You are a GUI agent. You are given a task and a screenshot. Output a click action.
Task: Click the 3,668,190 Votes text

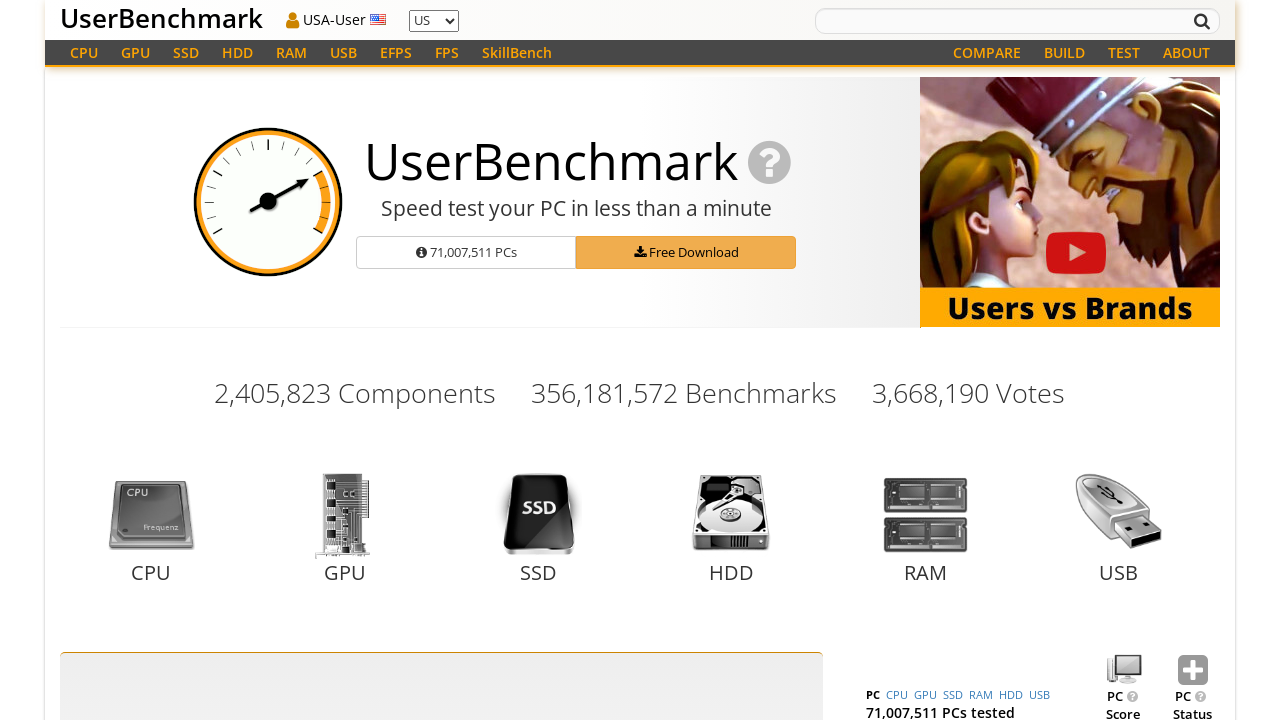coord(968,394)
